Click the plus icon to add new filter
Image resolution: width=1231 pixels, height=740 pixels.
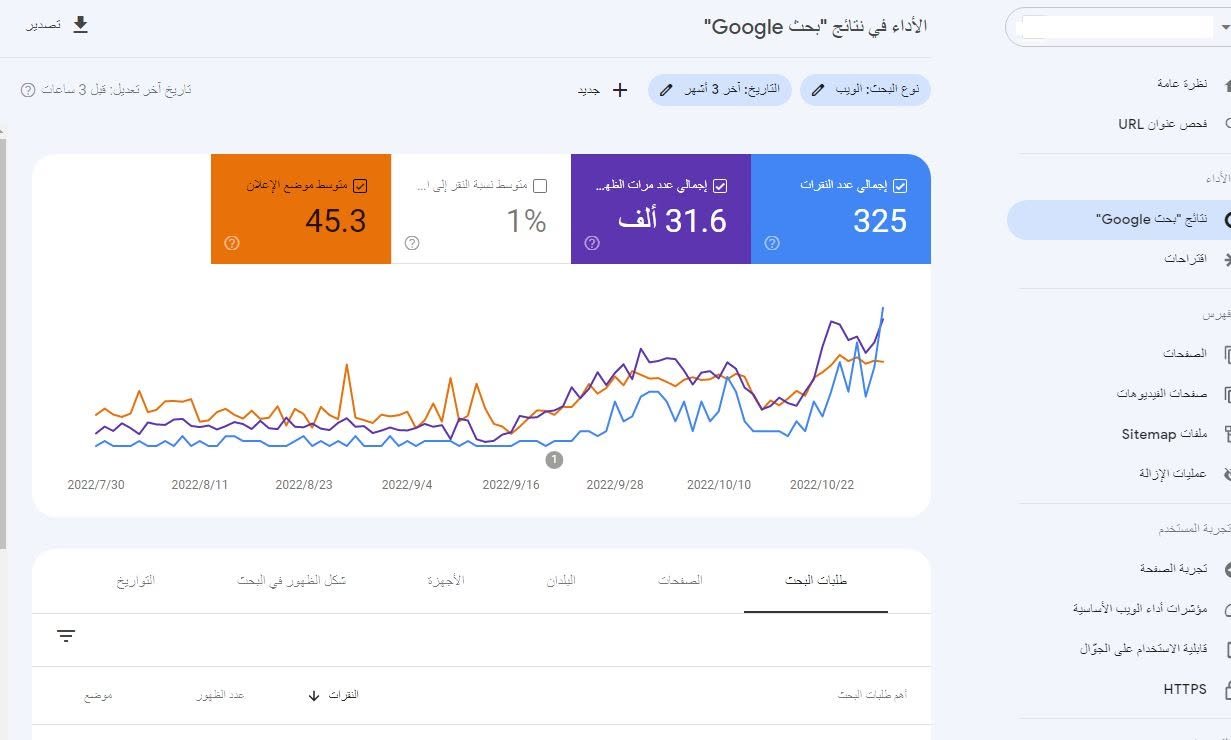(620, 90)
